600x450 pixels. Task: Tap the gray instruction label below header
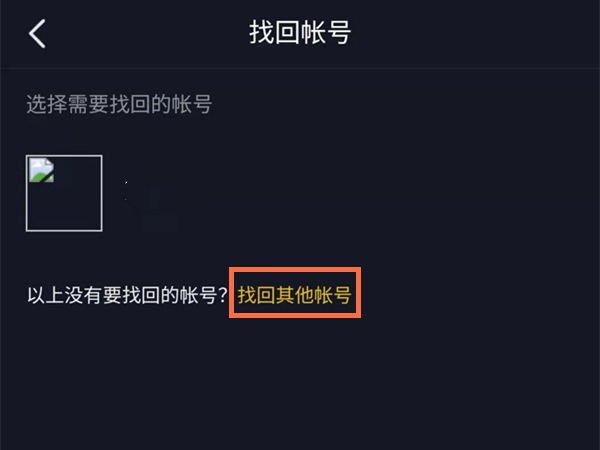119,104
